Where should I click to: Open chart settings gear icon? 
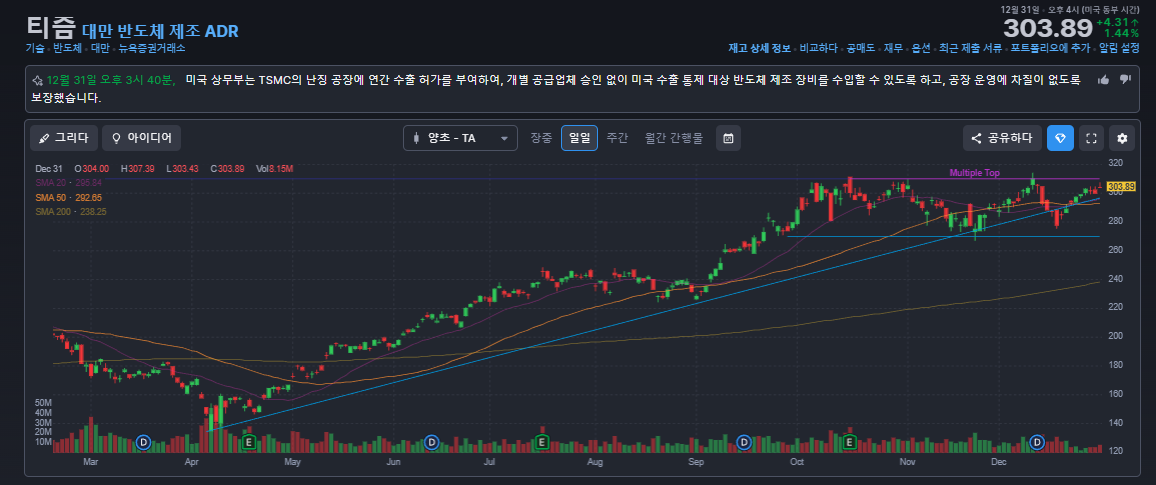[1122, 138]
